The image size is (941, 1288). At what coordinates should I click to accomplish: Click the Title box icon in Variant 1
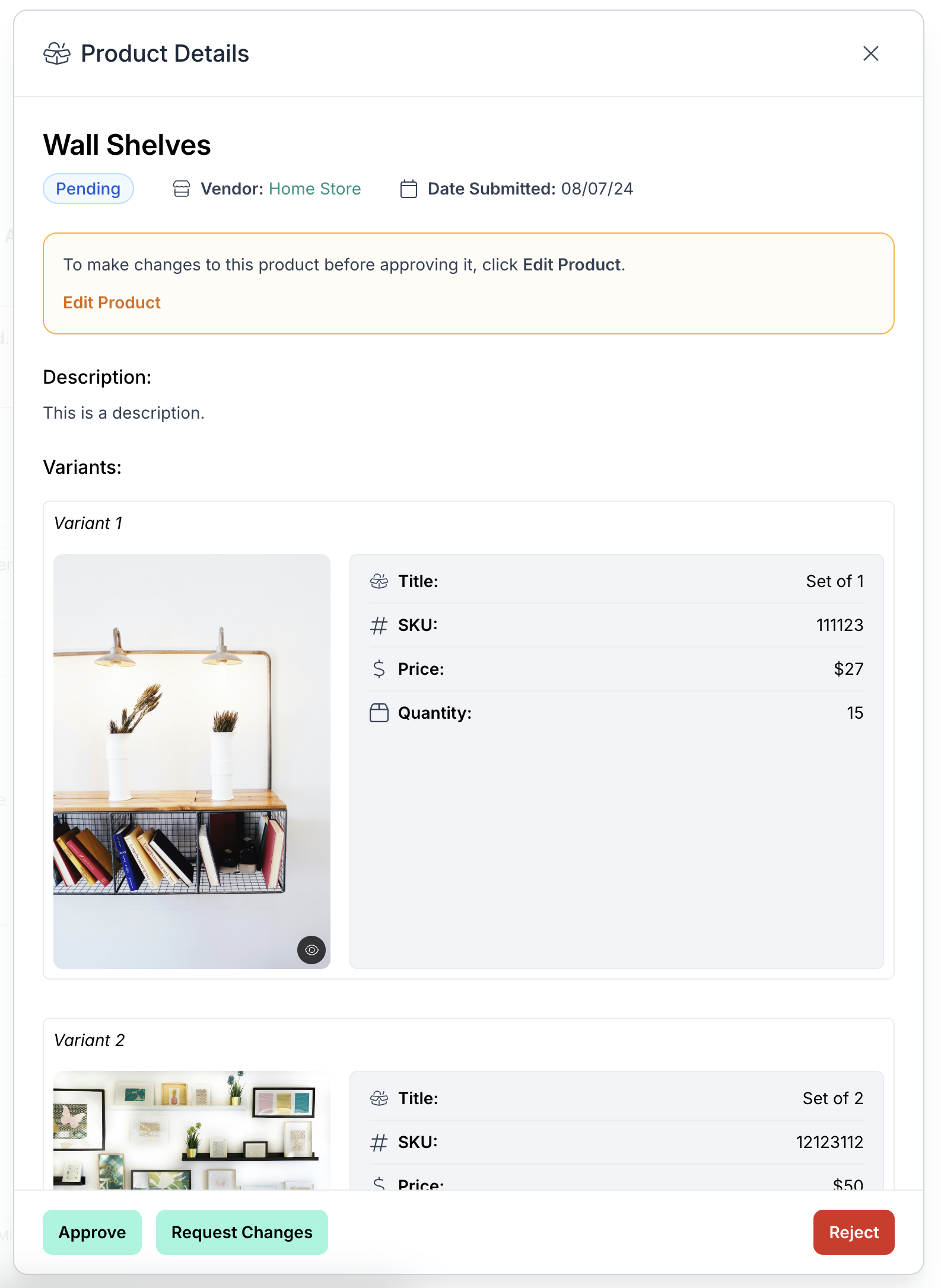[x=379, y=581]
